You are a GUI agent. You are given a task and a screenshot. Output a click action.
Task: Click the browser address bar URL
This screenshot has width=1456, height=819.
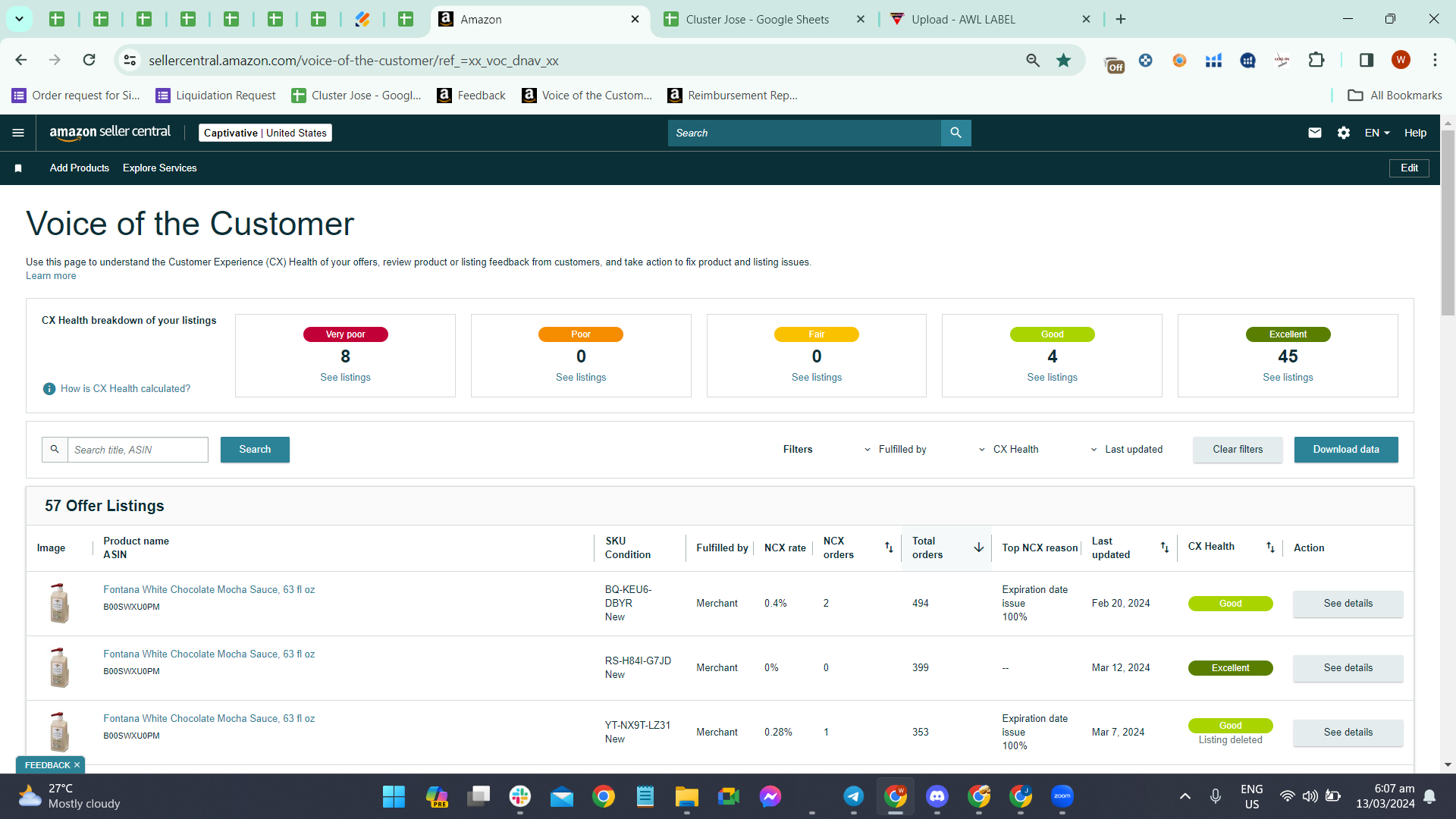coord(353,61)
